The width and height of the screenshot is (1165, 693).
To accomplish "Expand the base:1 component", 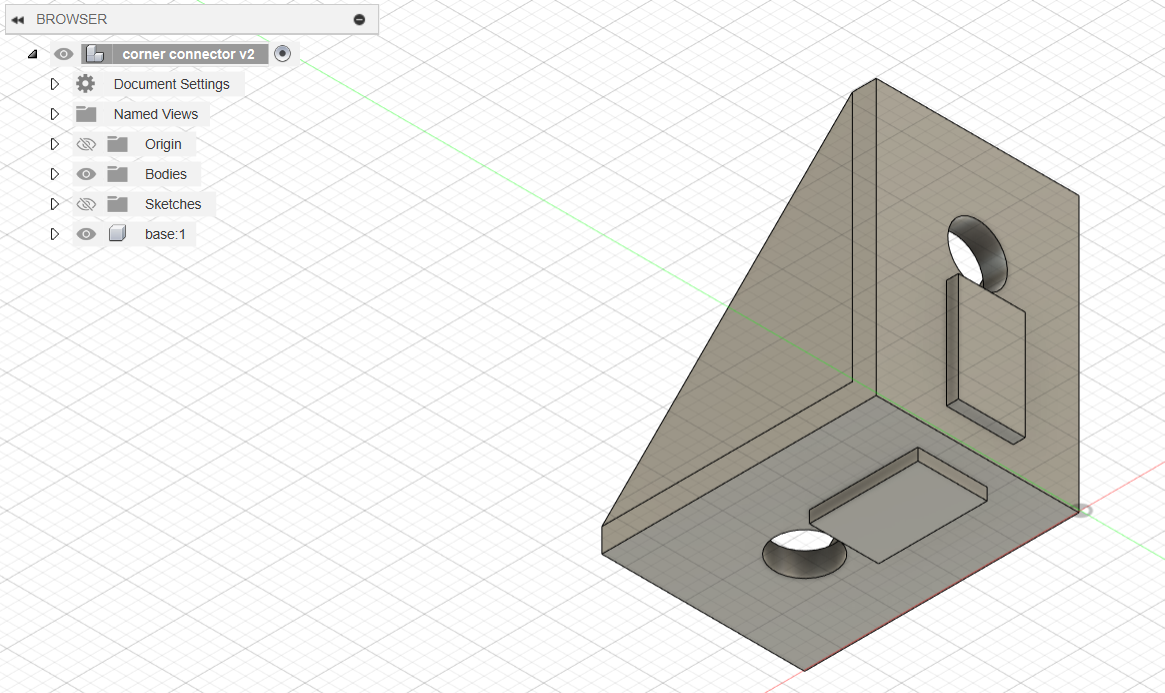I will pyautogui.click(x=54, y=234).
